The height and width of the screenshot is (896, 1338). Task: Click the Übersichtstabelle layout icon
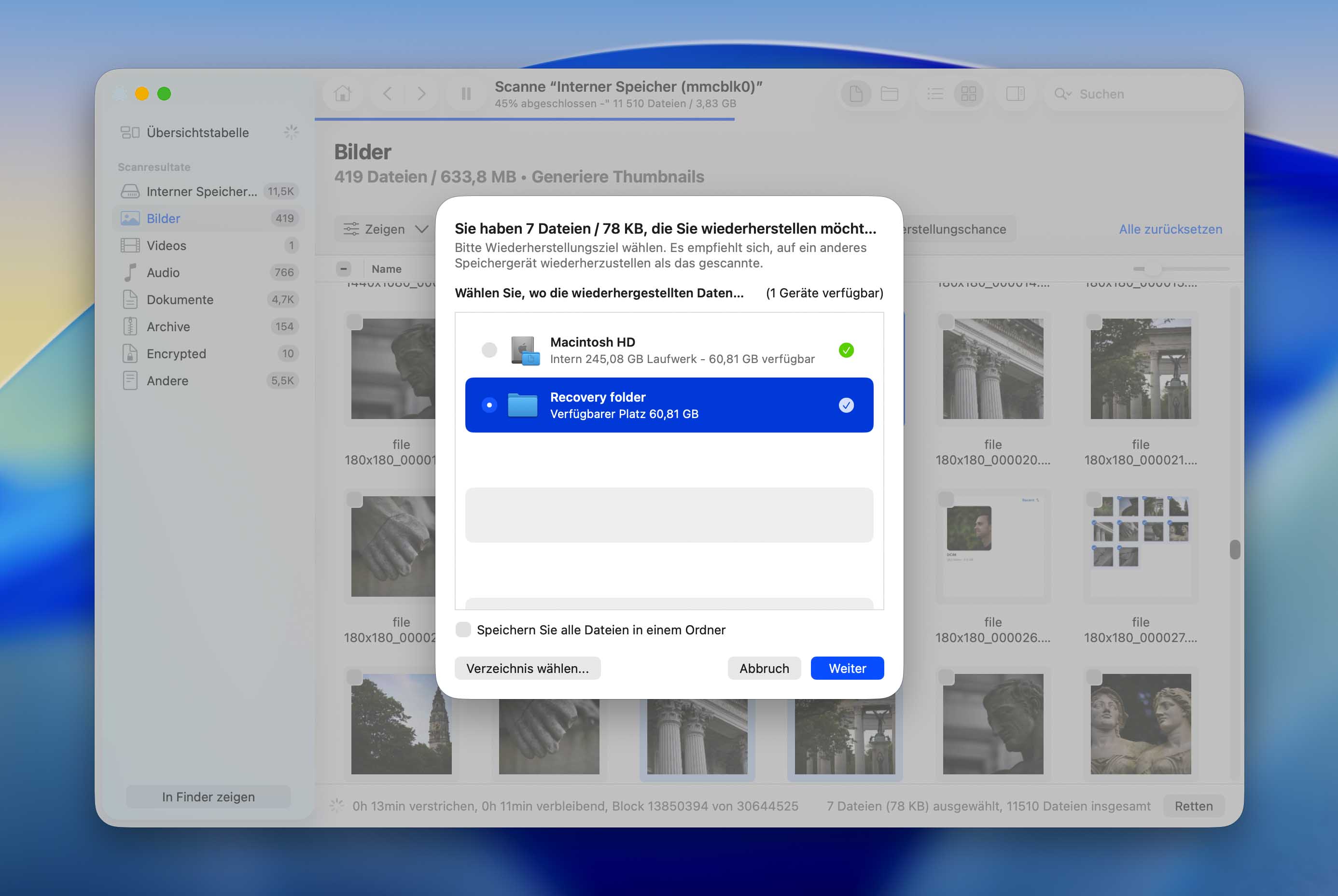[130, 133]
